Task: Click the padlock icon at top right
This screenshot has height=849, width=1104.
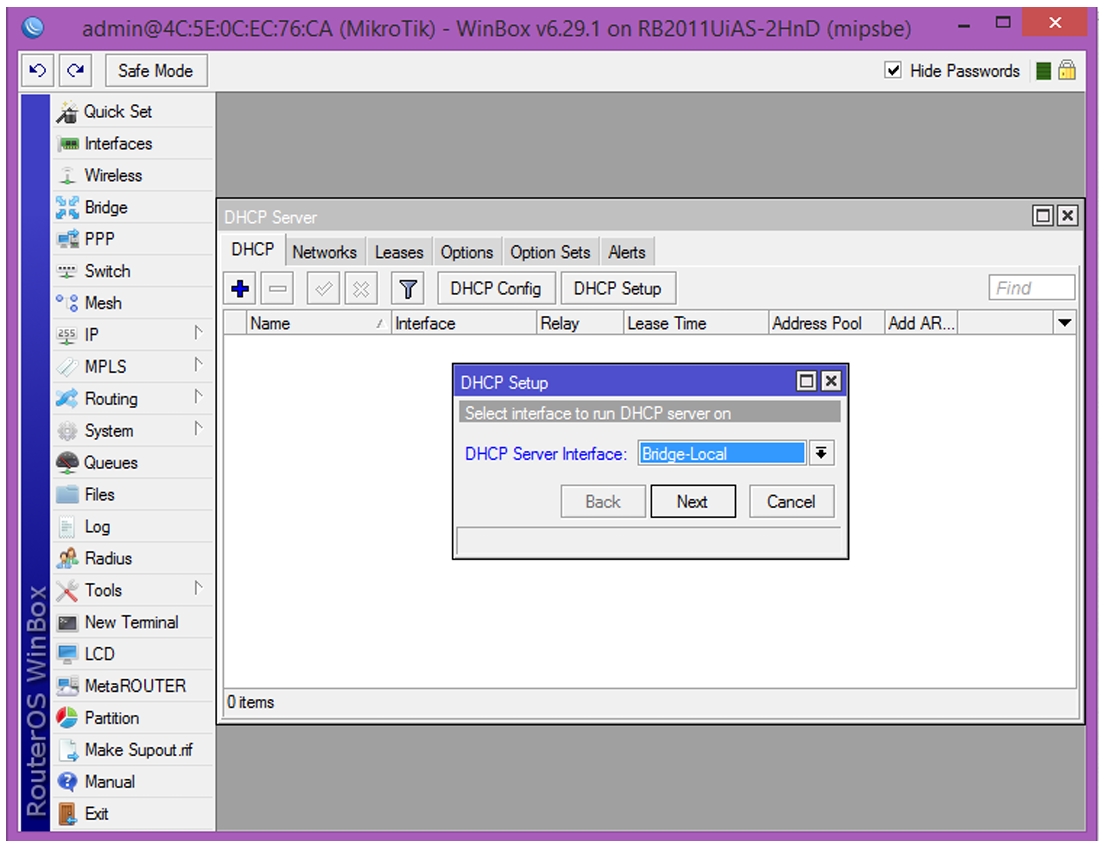Action: click(x=1067, y=70)
